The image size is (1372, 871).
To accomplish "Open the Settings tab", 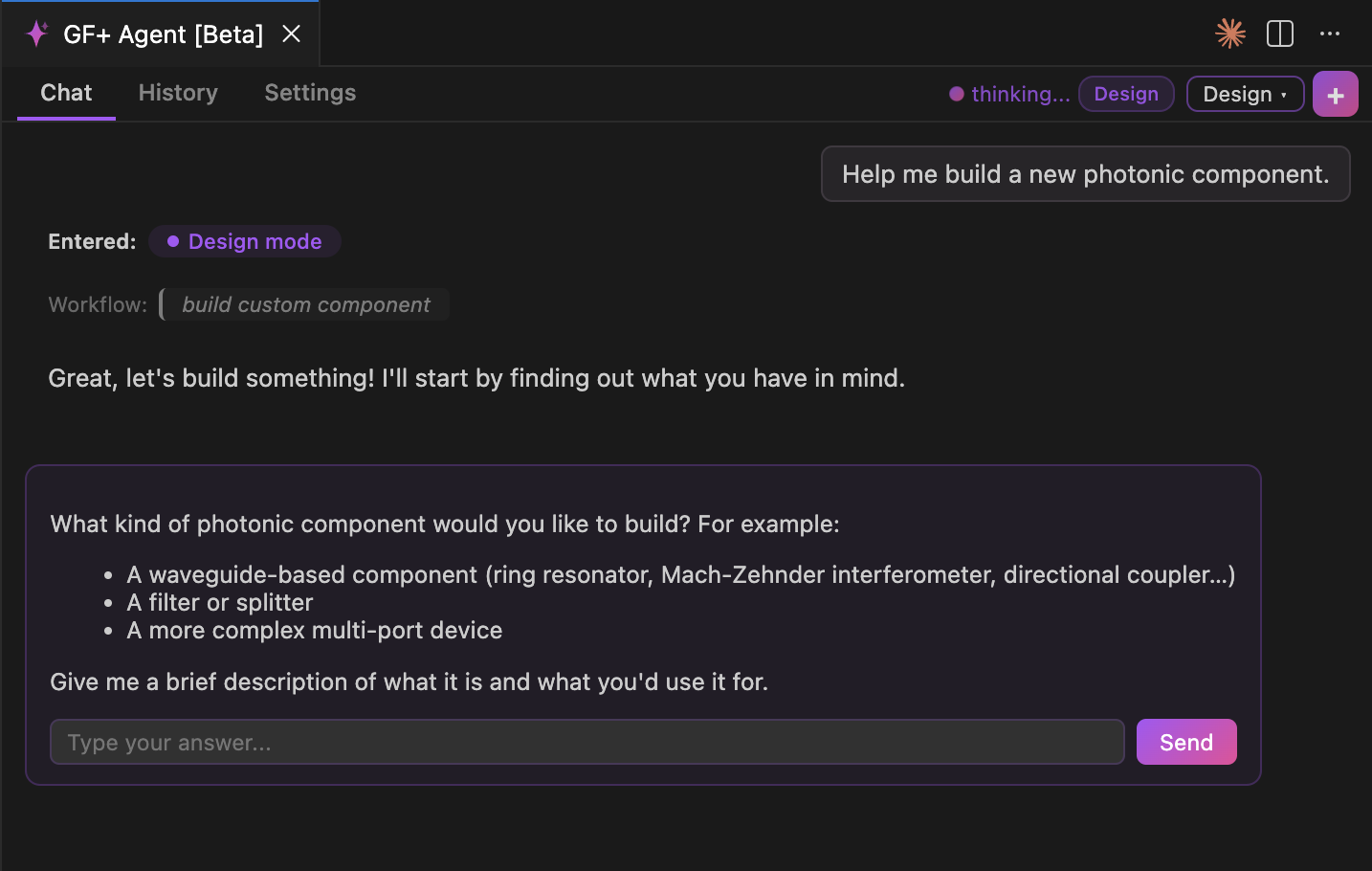I will 310,93.
